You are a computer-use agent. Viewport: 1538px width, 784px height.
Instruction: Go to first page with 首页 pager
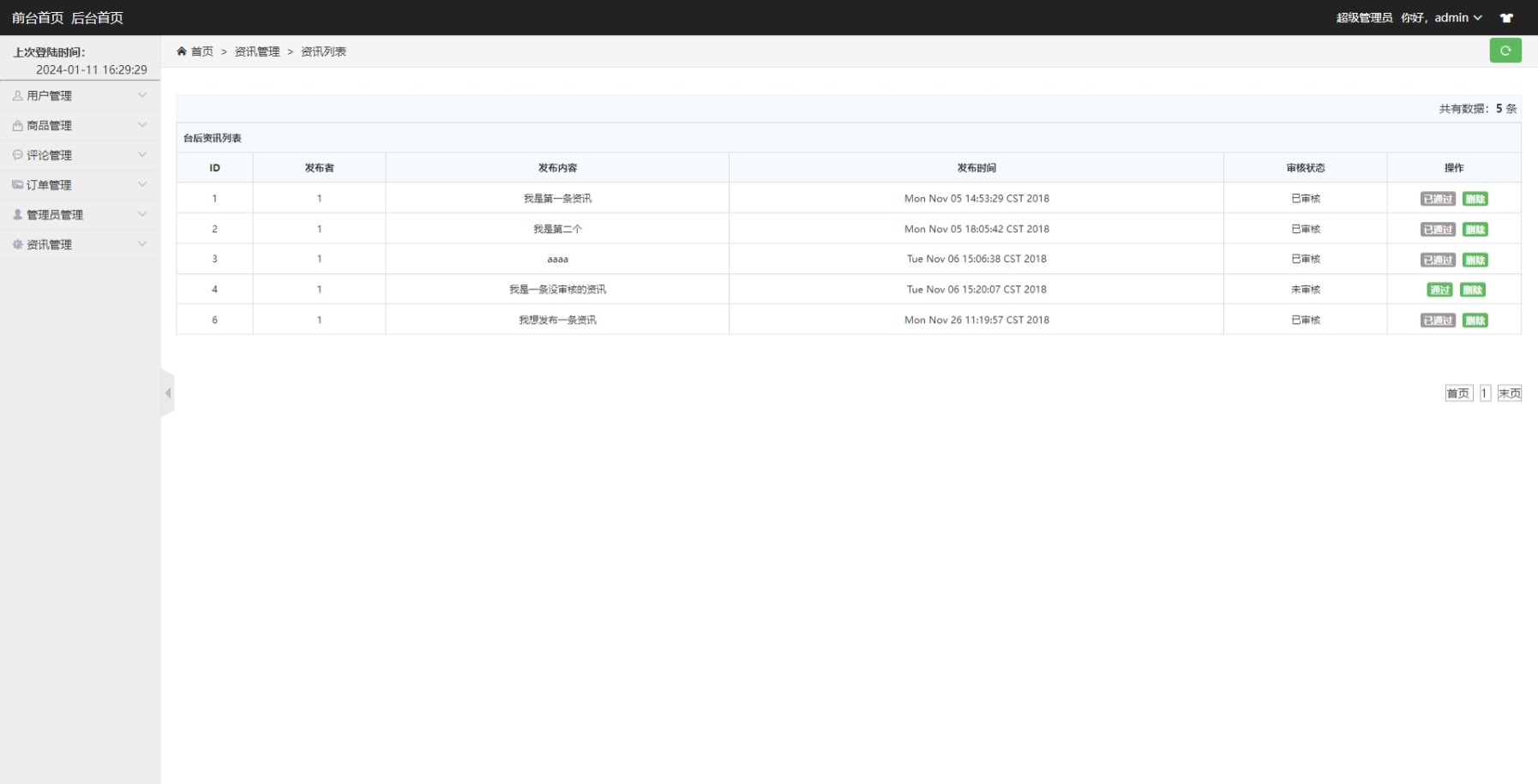pyautogui.click(x=1458, y=393)
